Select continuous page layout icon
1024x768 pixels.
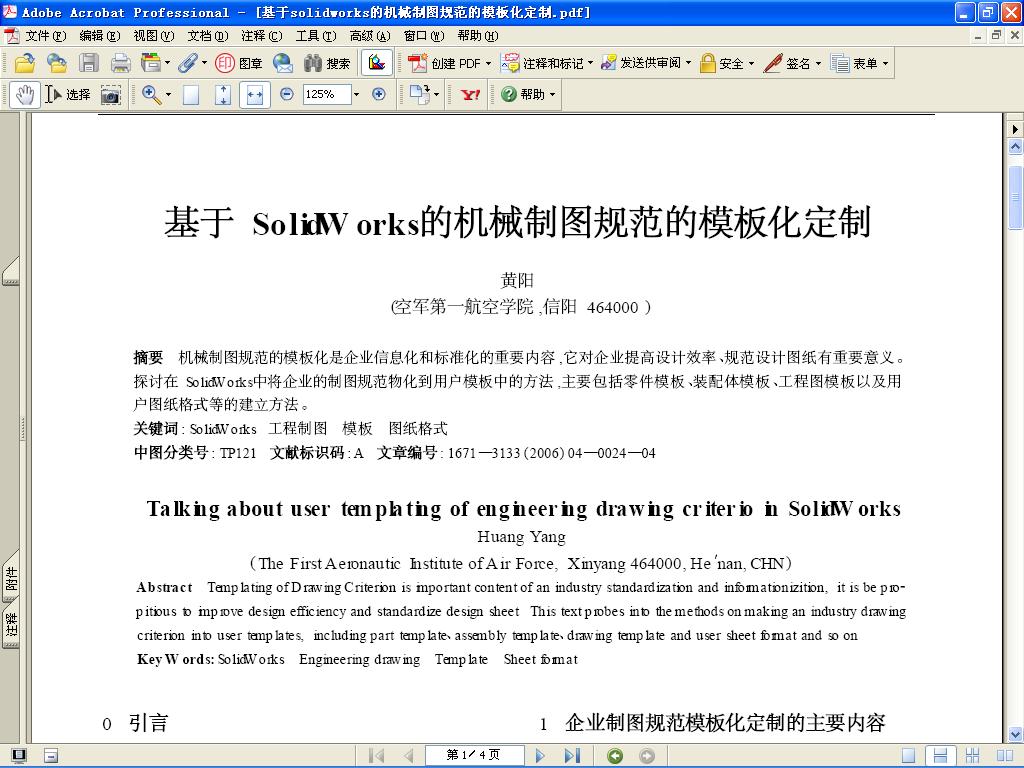940,756
